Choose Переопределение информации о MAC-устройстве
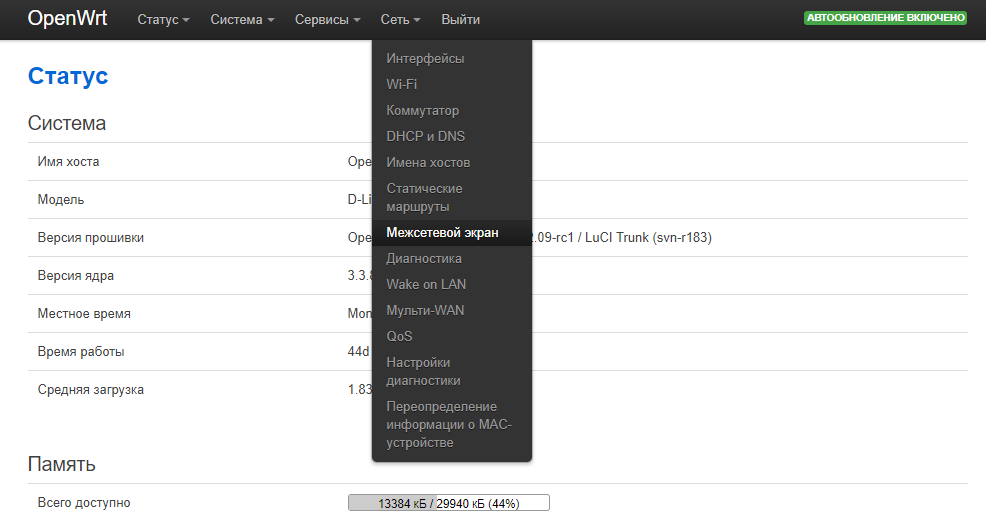 451,424
